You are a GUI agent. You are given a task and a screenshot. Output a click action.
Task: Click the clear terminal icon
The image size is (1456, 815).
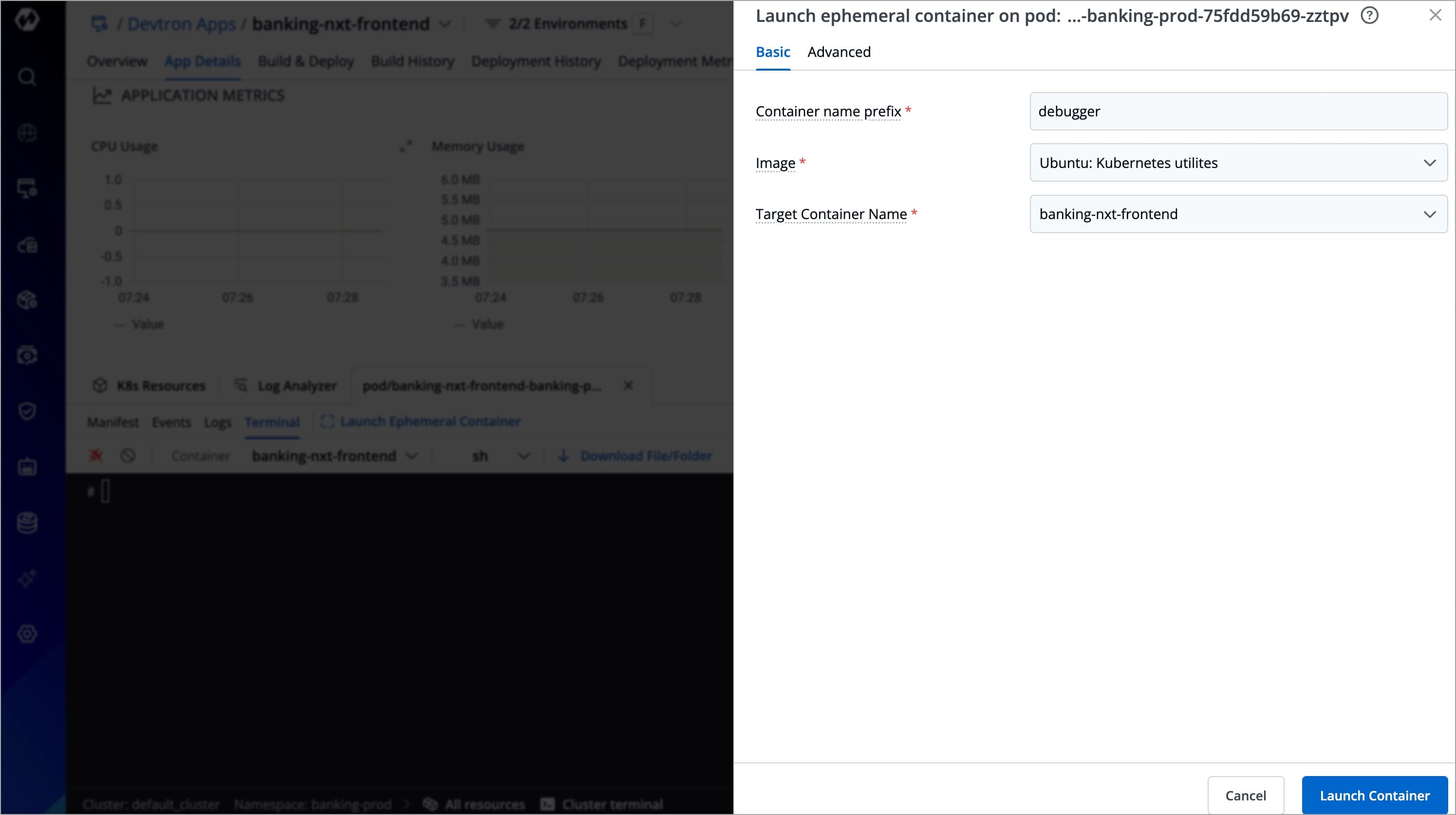[128, 456]
